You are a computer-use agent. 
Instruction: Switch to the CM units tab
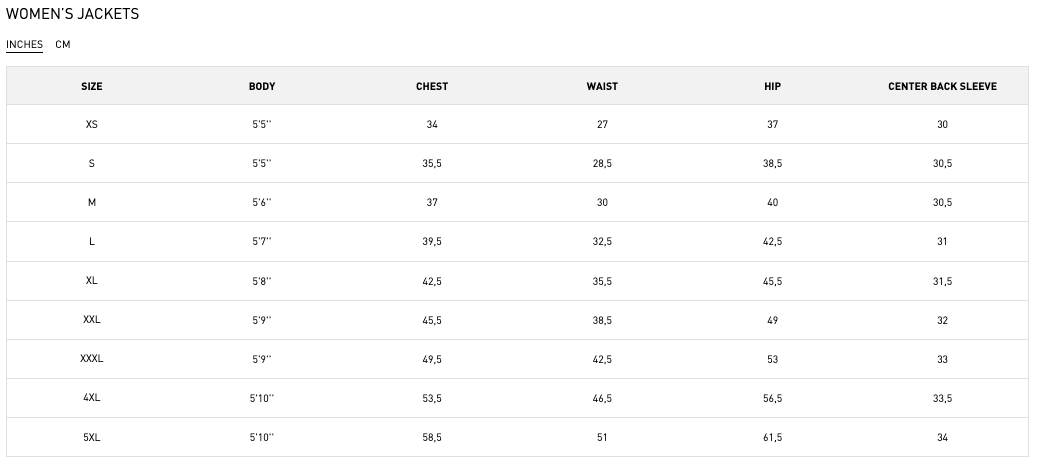click(x=63, y=44)
